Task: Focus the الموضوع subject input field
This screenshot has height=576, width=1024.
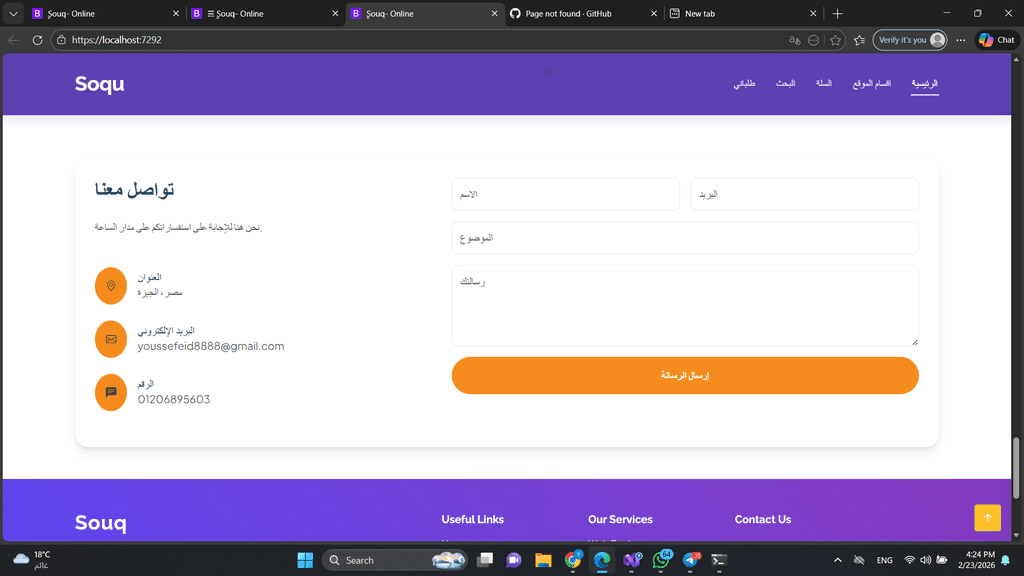Action: (x=684, y=238)
